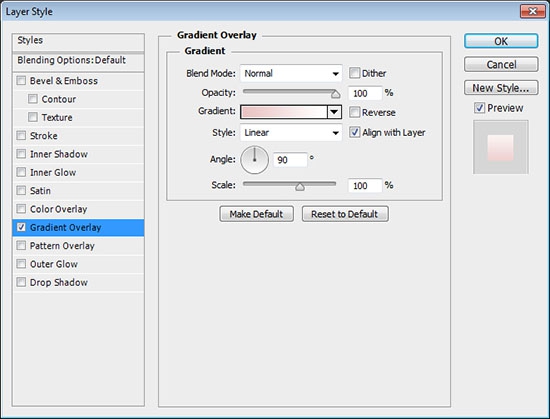Enable the Drop Shadow effect checkbox
550x419 pixels.
click(x=21, y=282)
